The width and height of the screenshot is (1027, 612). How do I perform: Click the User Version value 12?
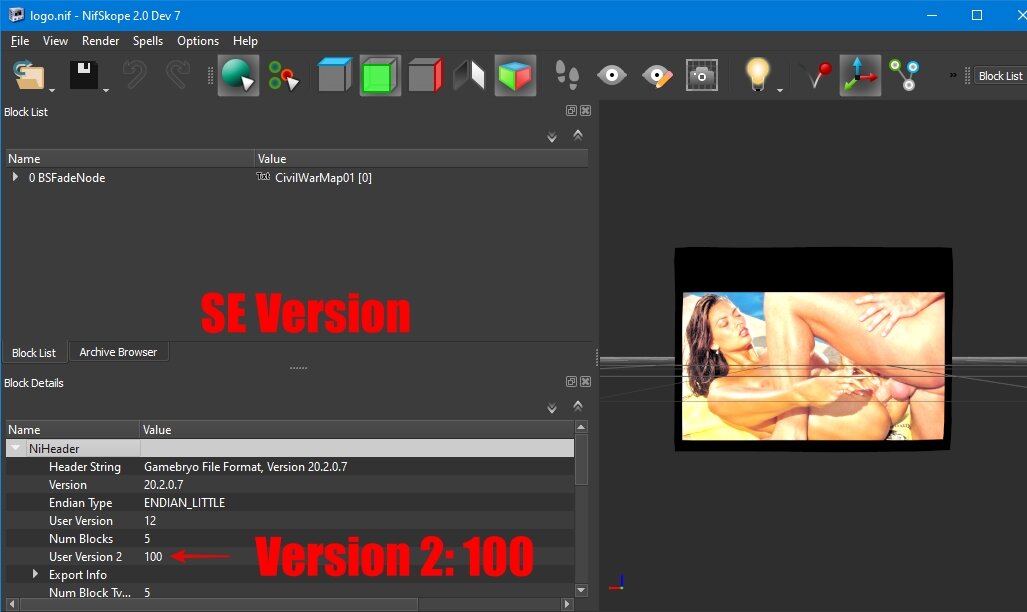(150, 521)
